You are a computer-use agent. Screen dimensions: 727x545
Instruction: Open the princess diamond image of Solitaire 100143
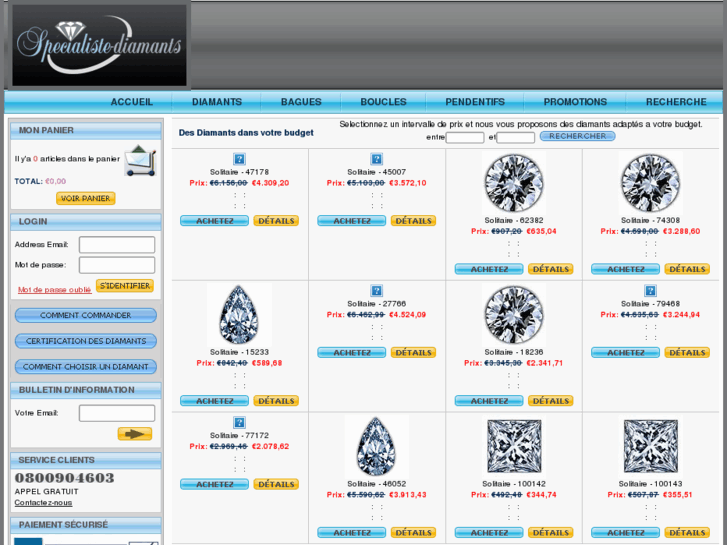click(x=650, y=447)
